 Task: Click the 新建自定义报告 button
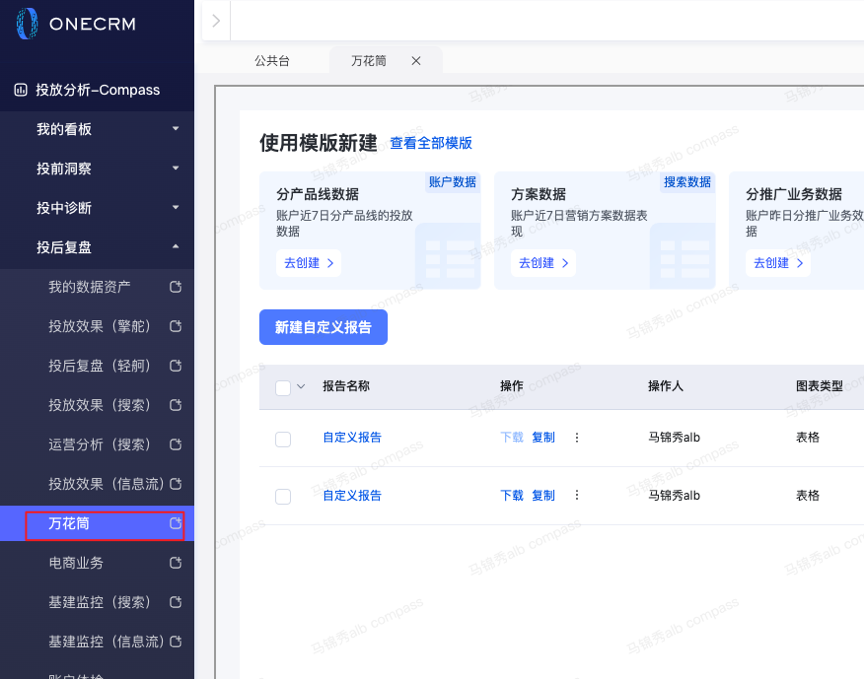point(323,327)
